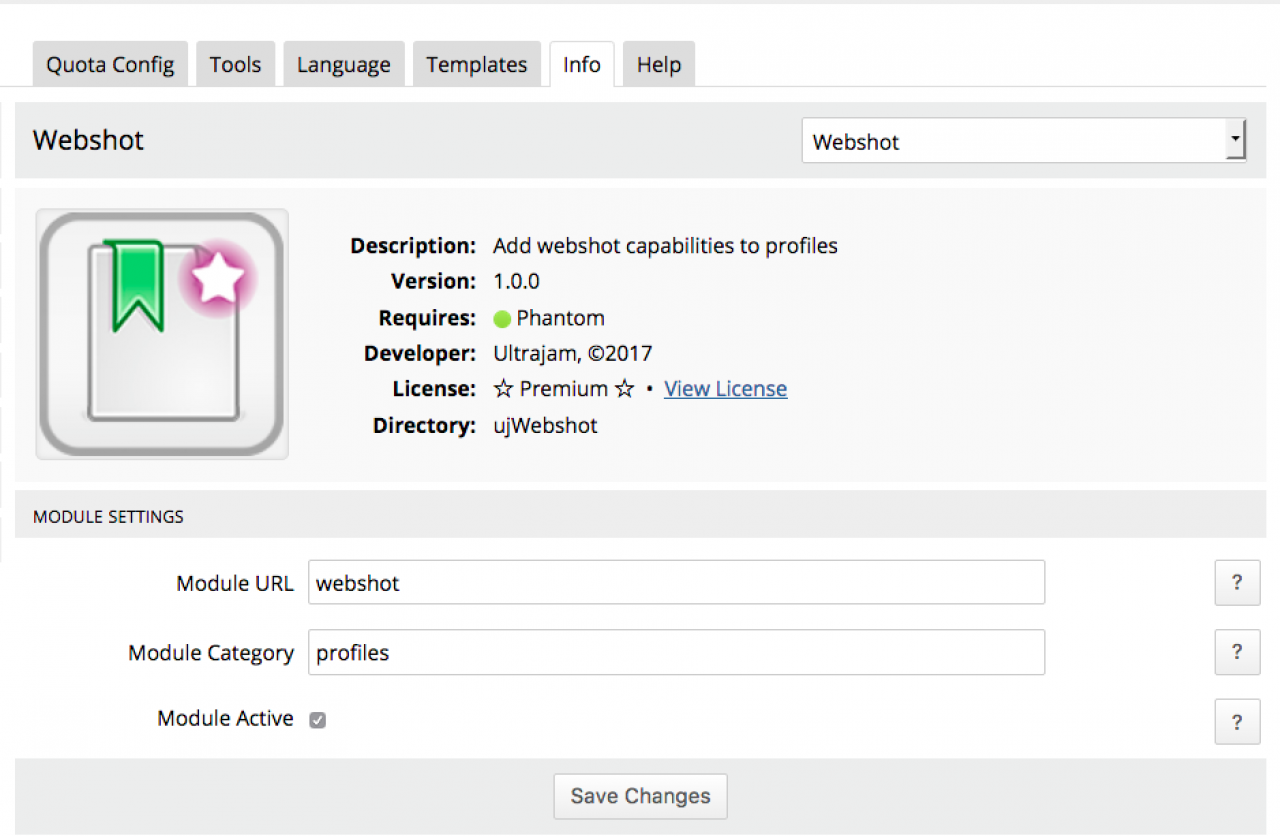Select the Templates tab

pos(476,65)
